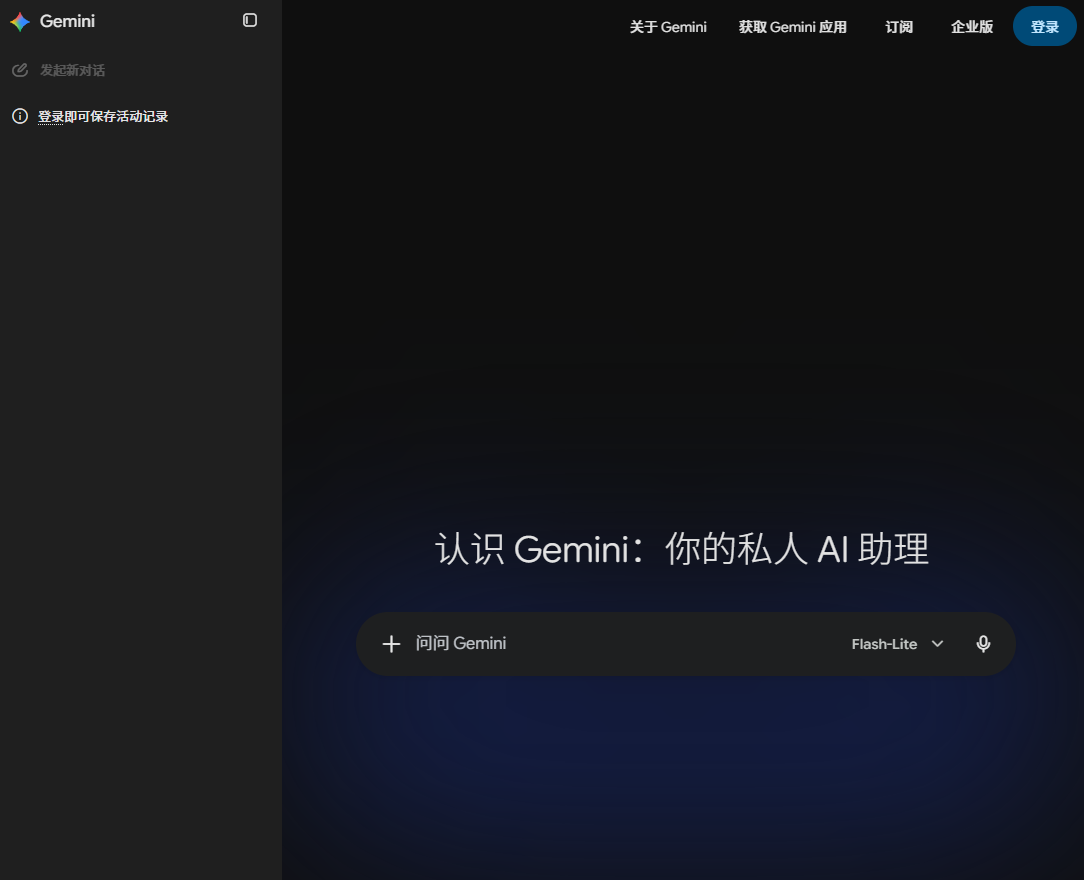Viewport: 1084px width, 880px height.
Task: Click the microphone icon for voice input
Action: pos(983,644)
